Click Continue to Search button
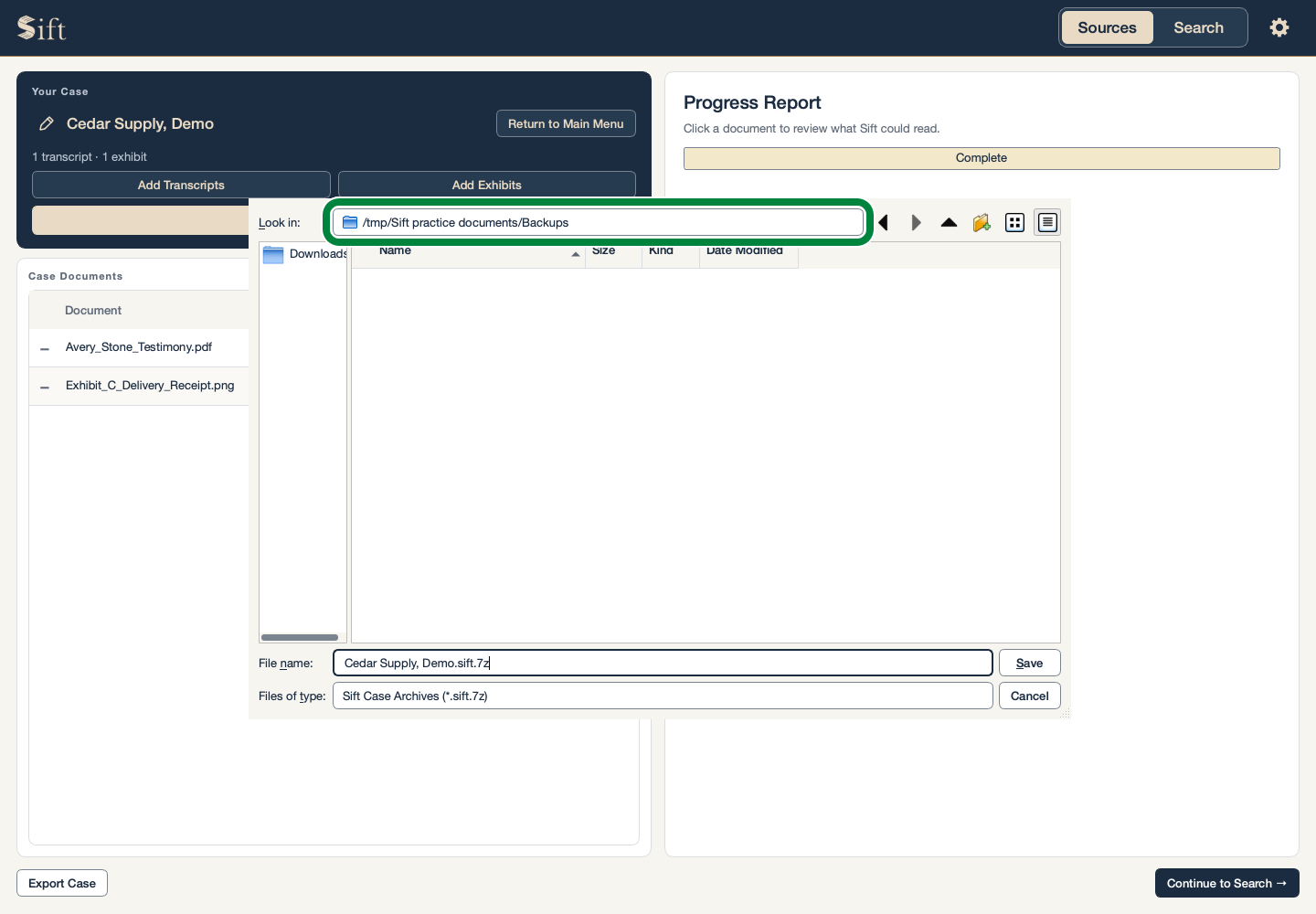This screenshot has width=1316, height=914. (1226, 883)
